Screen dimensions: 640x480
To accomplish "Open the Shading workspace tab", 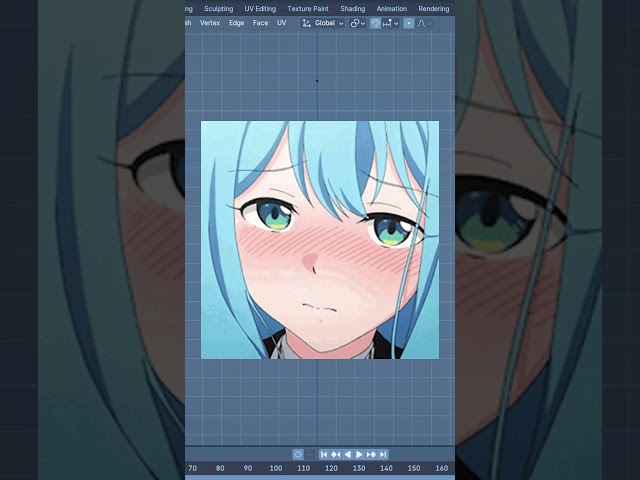I will (x=353, y=9).
